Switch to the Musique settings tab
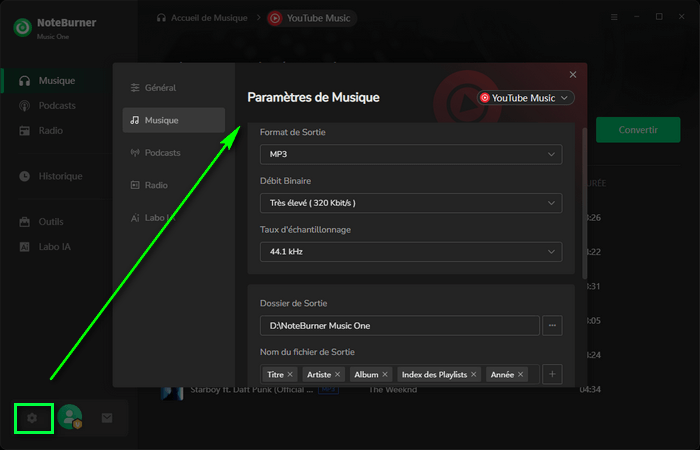This screenshot has height=450, width=700. 174,120
